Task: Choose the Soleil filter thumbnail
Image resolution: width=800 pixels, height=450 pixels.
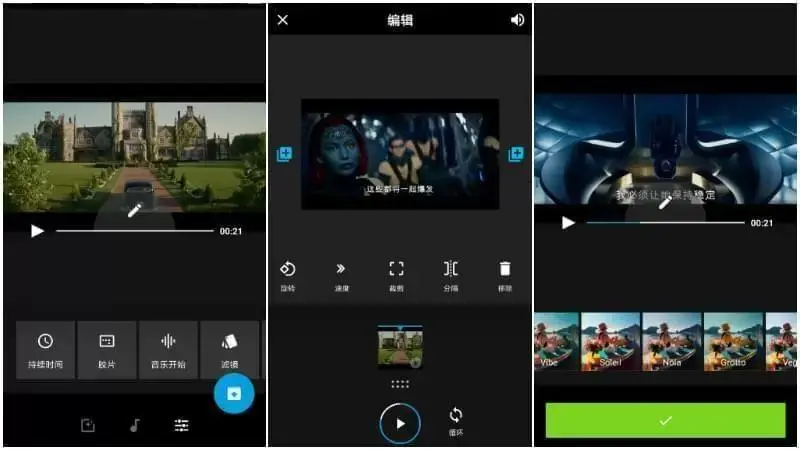Action: click(610, 341)
